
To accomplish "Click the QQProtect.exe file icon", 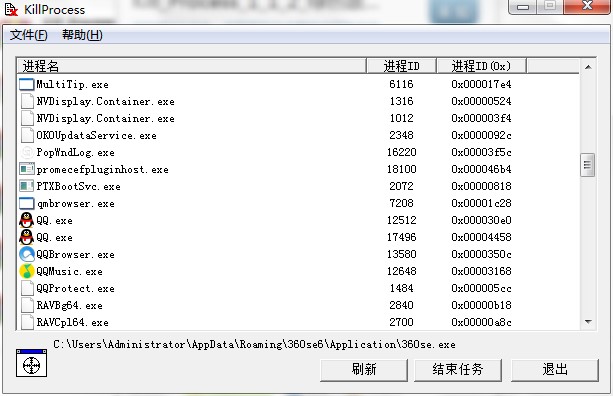I will tap(27, 288).
